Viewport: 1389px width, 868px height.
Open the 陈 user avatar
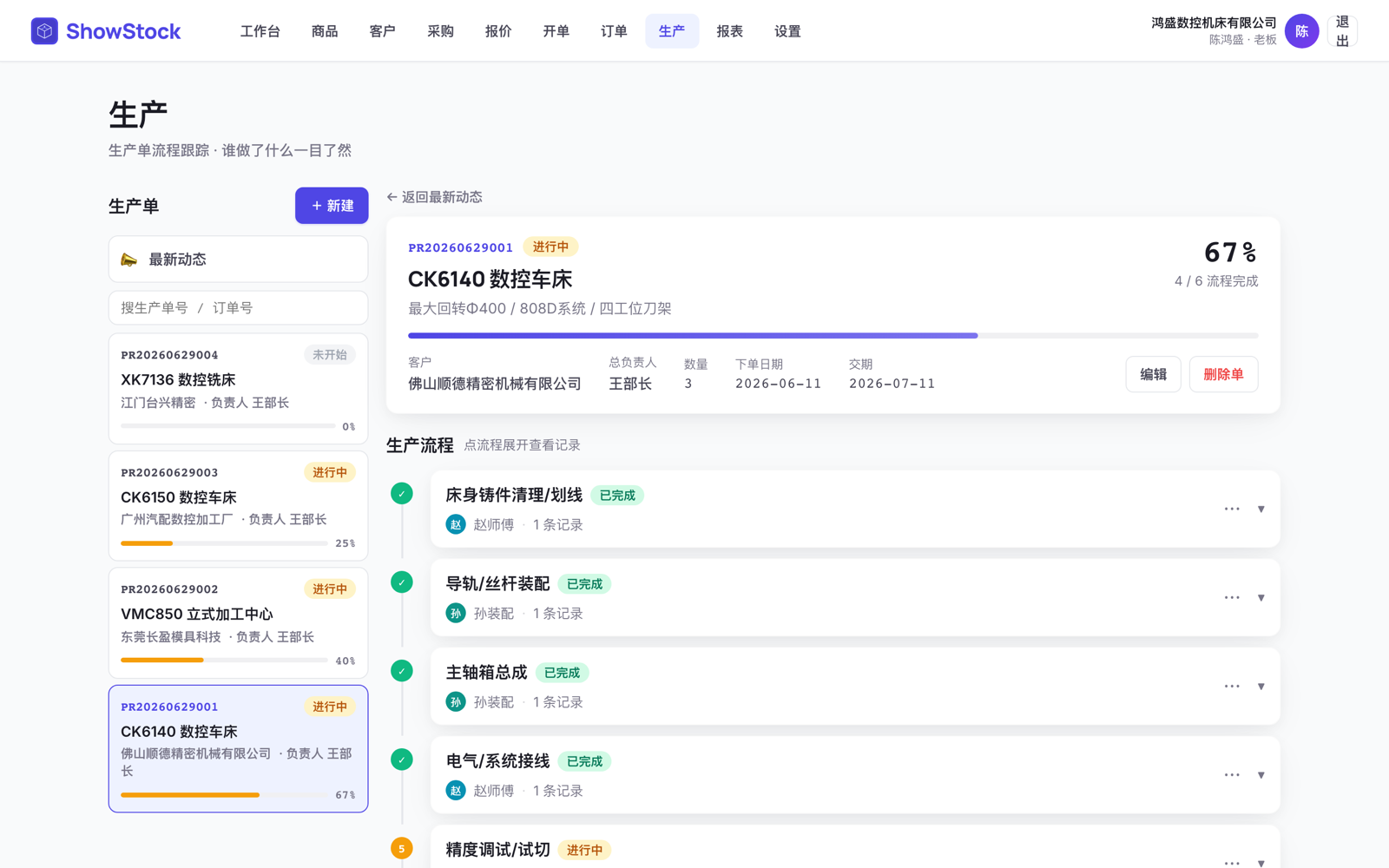1301,31
